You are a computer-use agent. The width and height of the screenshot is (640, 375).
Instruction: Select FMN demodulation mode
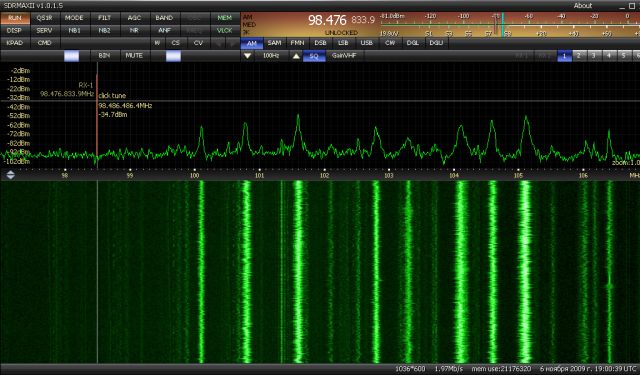click(298, 43)
